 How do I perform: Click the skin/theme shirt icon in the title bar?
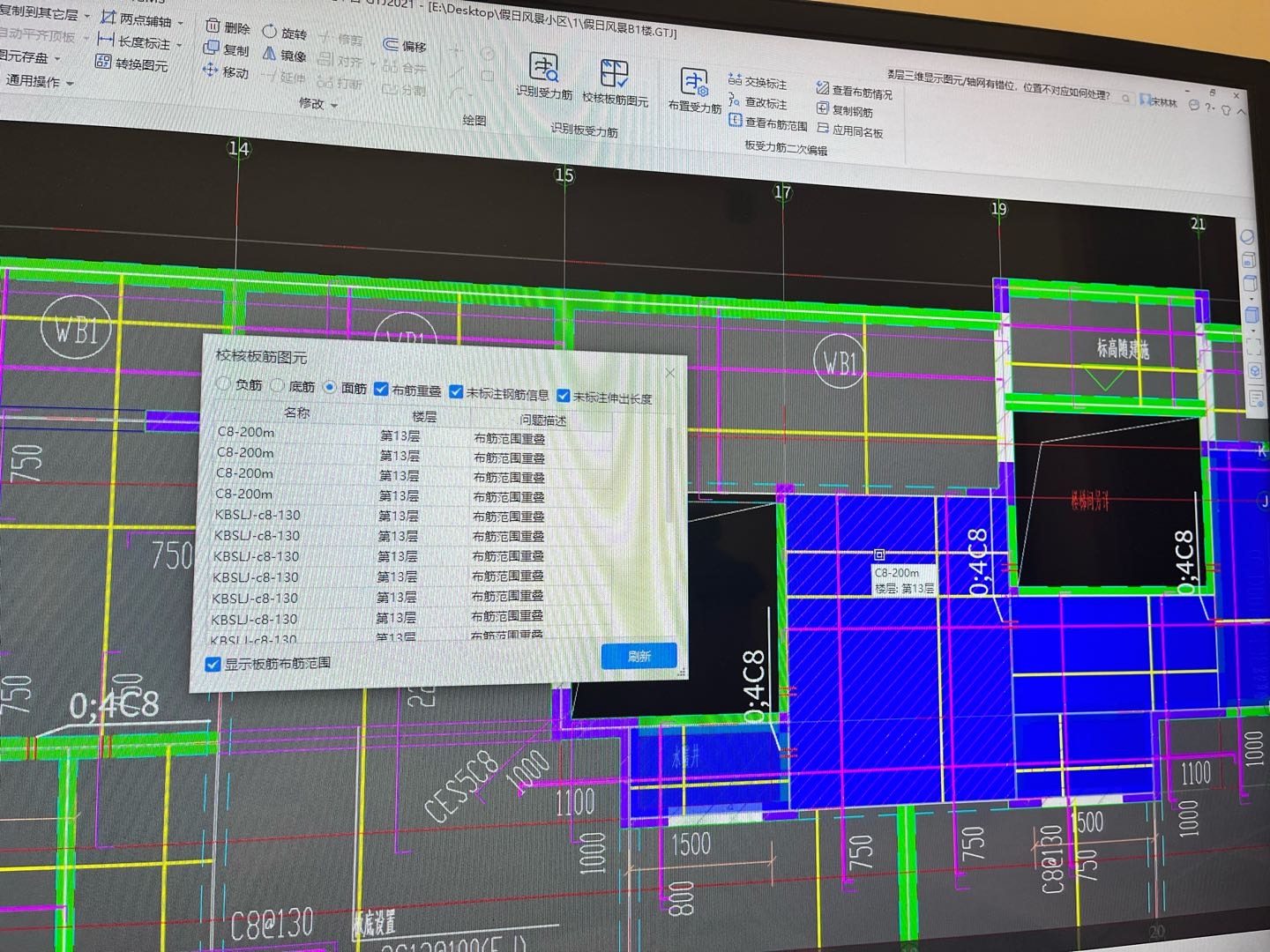pyautogui.click(x=1226, y=109)
